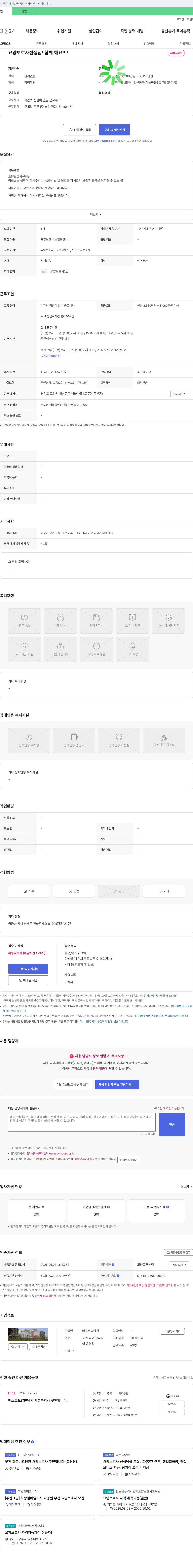Open the 취업지원 menu
The width and height of the screenshot is (193, 1568).
64,31
